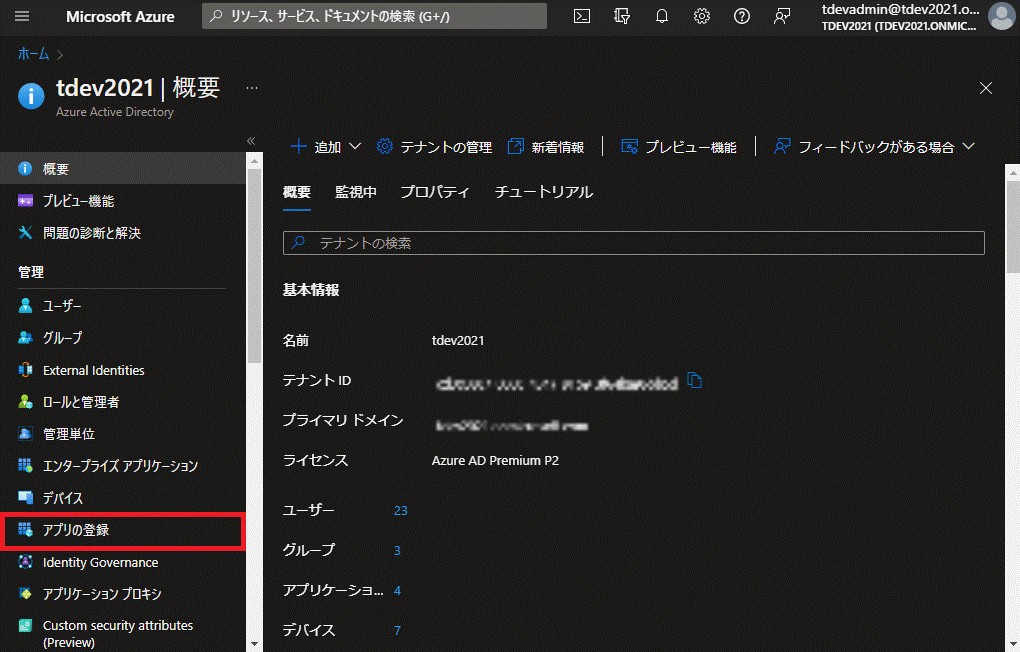Collapse the left navigation menu
The height and width of the screenshot is (652, 1020).
(x=251, y=141)
